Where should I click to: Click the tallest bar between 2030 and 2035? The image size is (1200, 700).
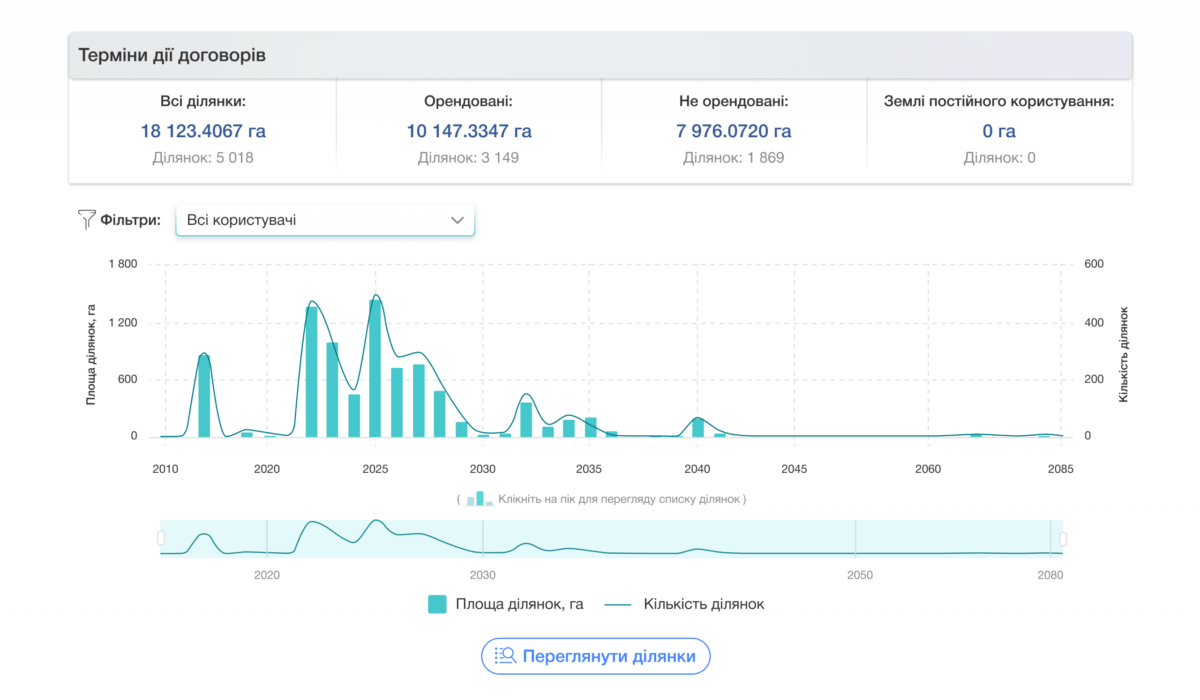pyautogui.click(x=526, y=419)
